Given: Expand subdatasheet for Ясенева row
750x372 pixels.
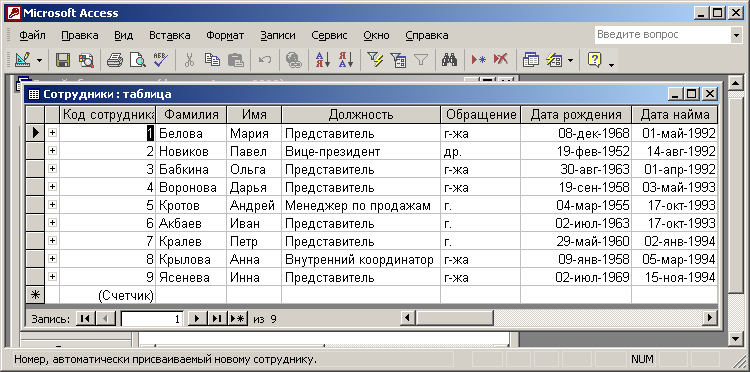Looking at the screenshot, I should [x=52, y=276].
